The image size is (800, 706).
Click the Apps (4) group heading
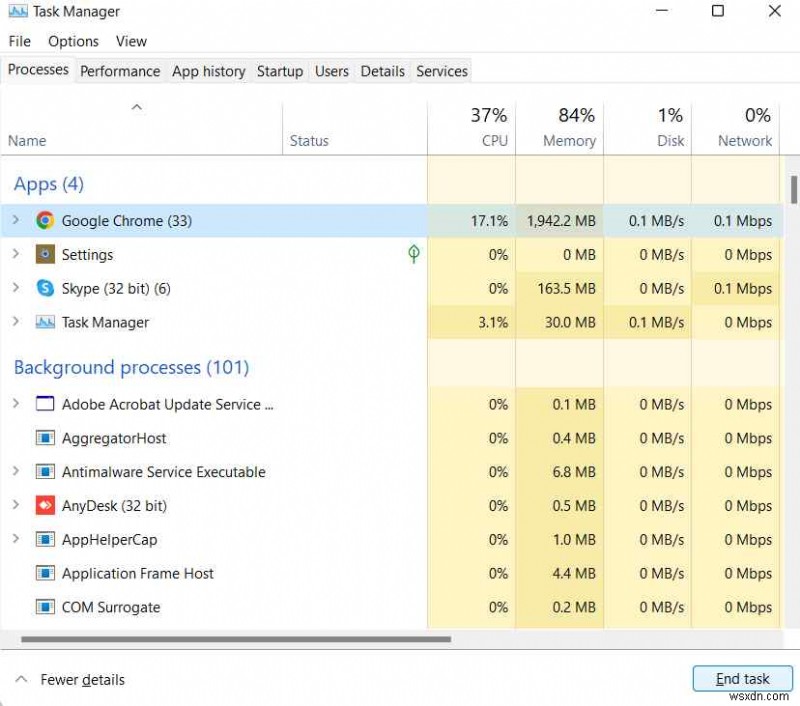(x=48, y=184)
